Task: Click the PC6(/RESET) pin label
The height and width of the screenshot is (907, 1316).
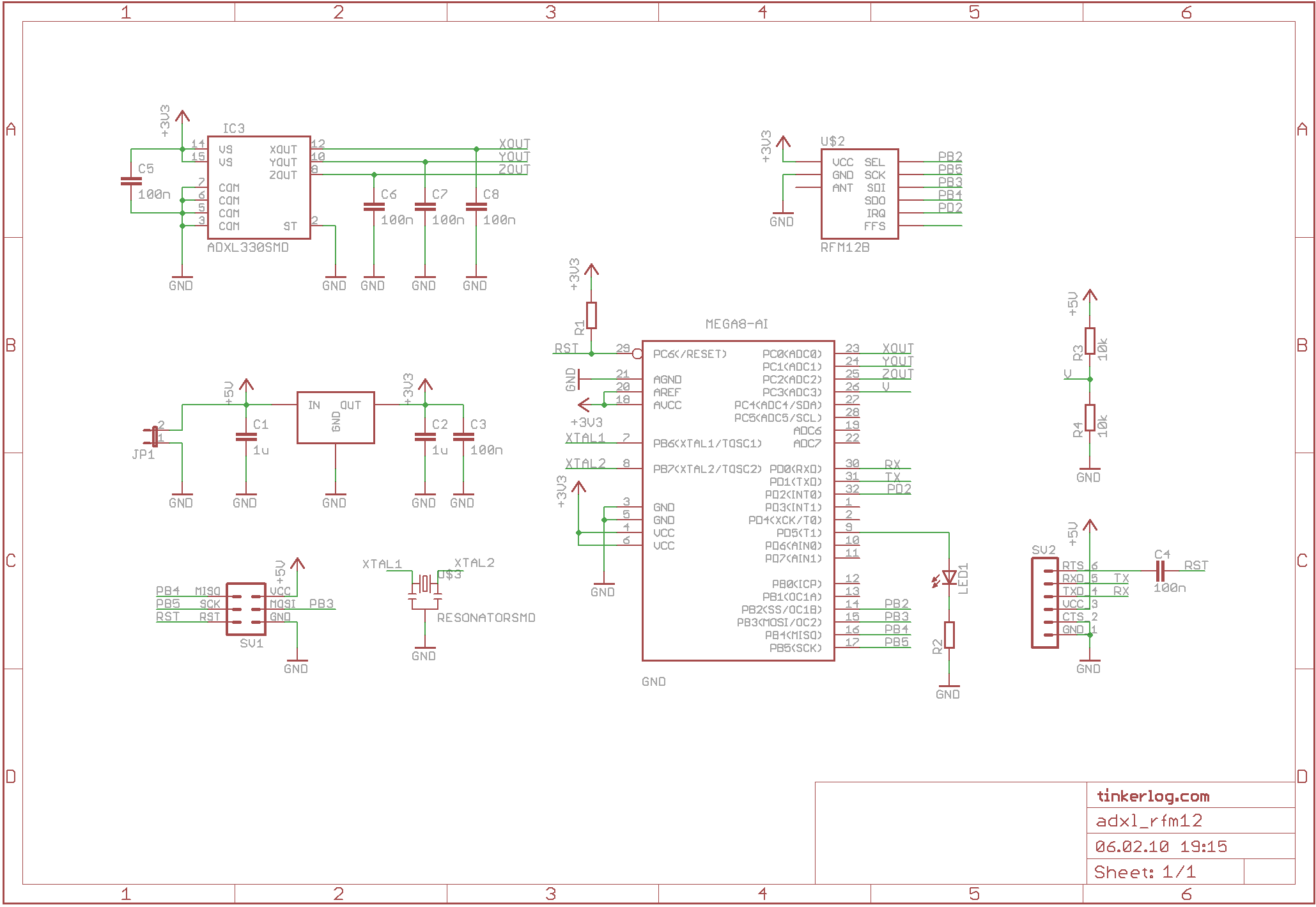Action: pos(690,353)
